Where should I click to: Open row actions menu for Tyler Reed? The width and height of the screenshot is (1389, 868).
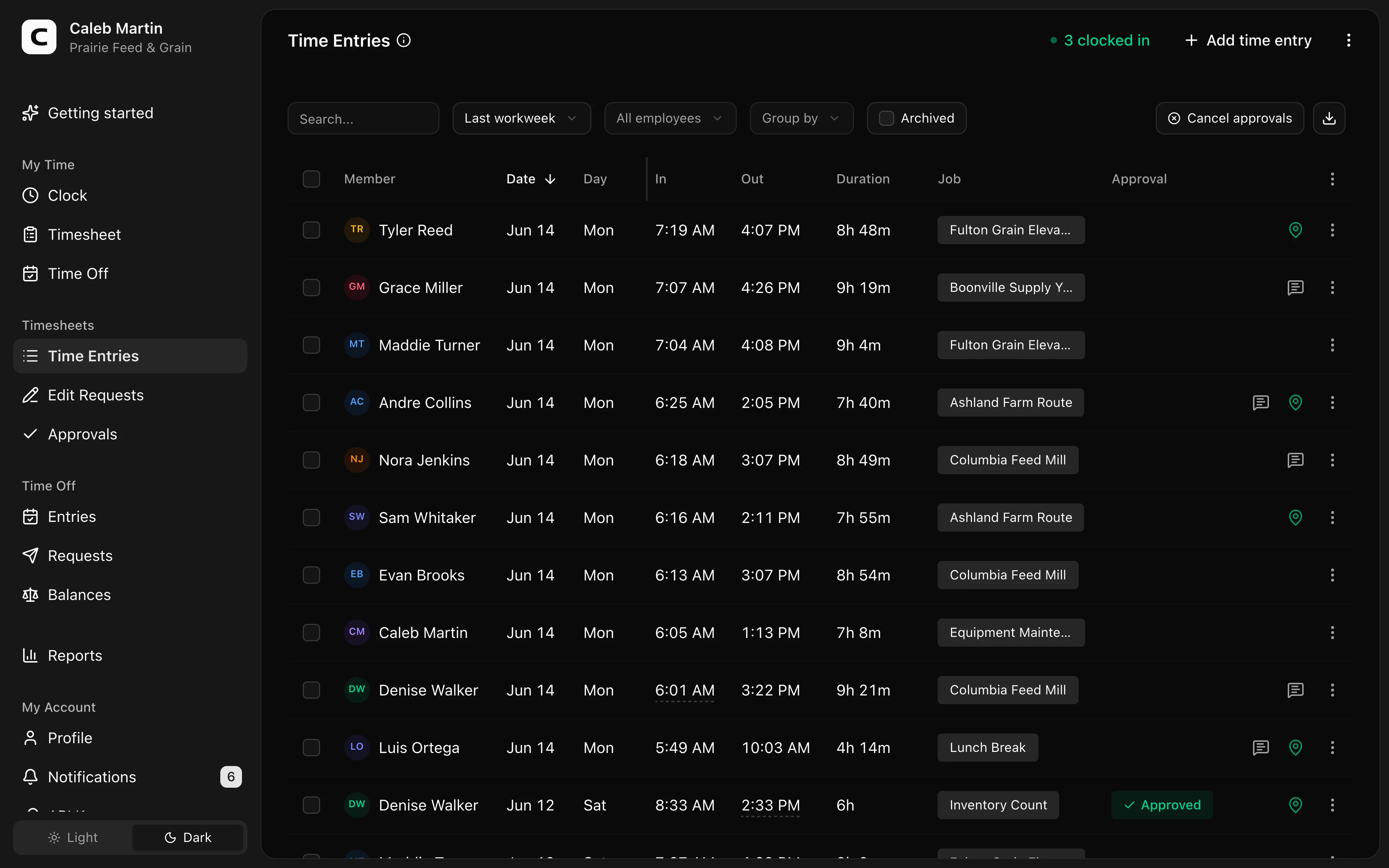(1332, 230)
